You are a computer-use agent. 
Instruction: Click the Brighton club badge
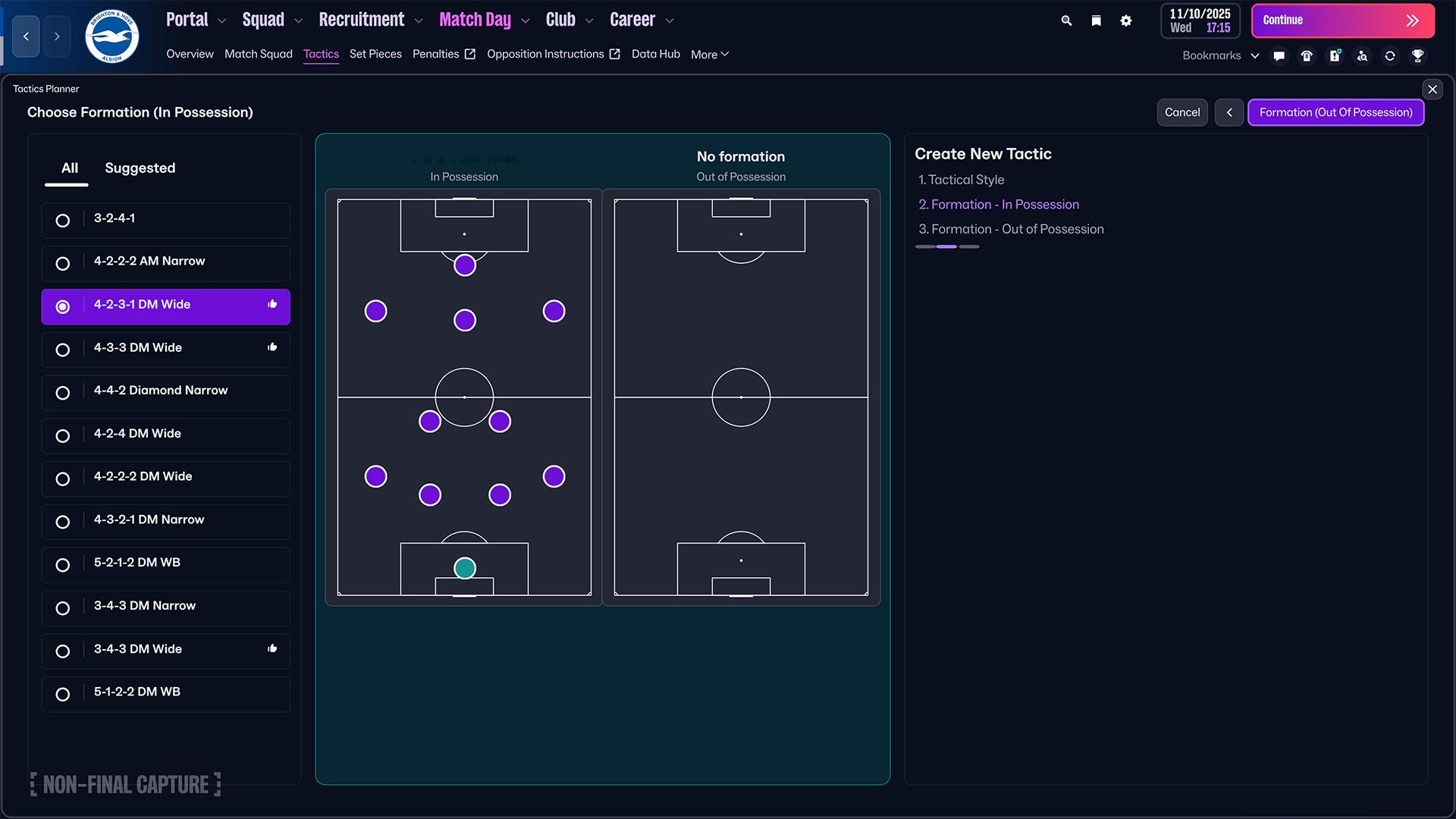click(x=111, y=36)
